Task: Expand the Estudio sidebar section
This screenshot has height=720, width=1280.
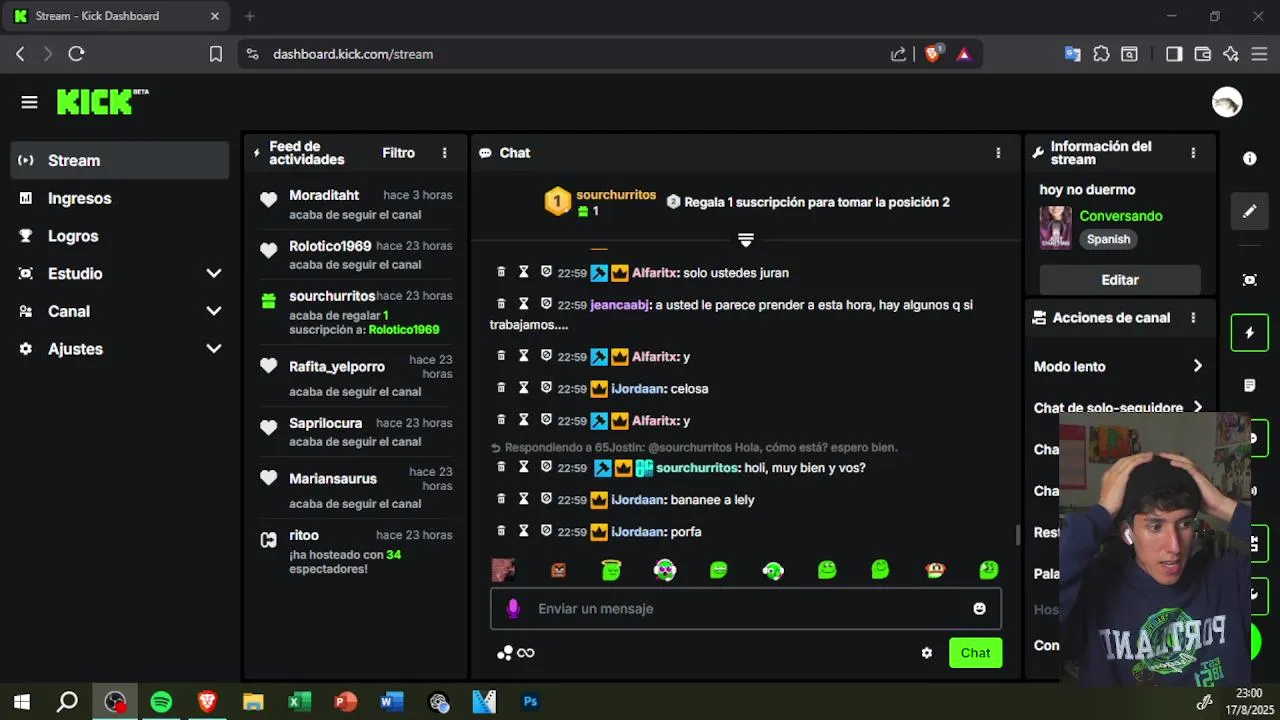Action: click(x=120, y=273)
